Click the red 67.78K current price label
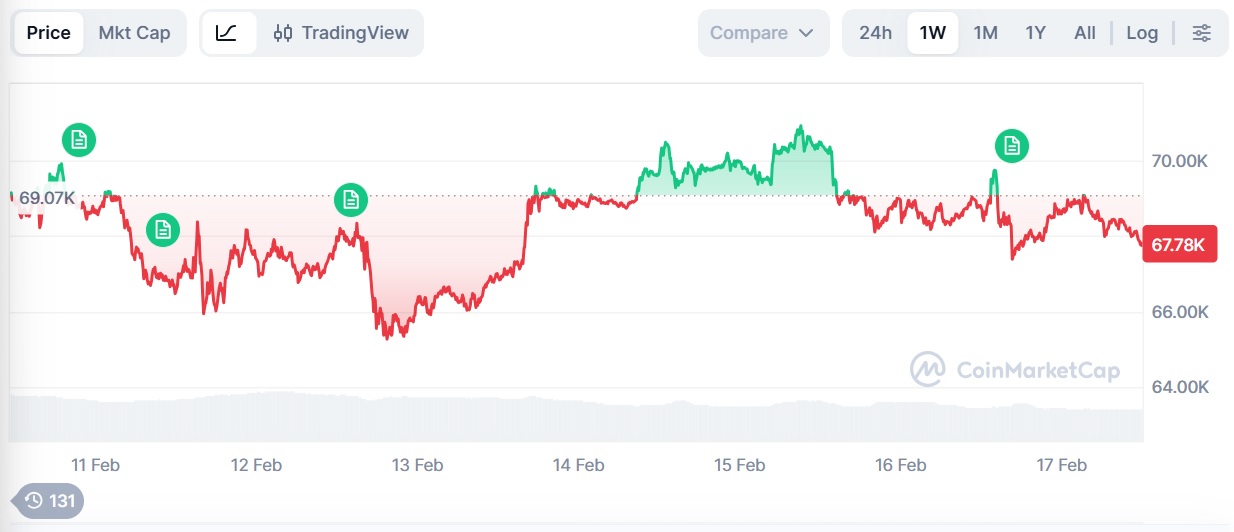The height and width of the screenshot is (532, 1234). (1179, 244)
